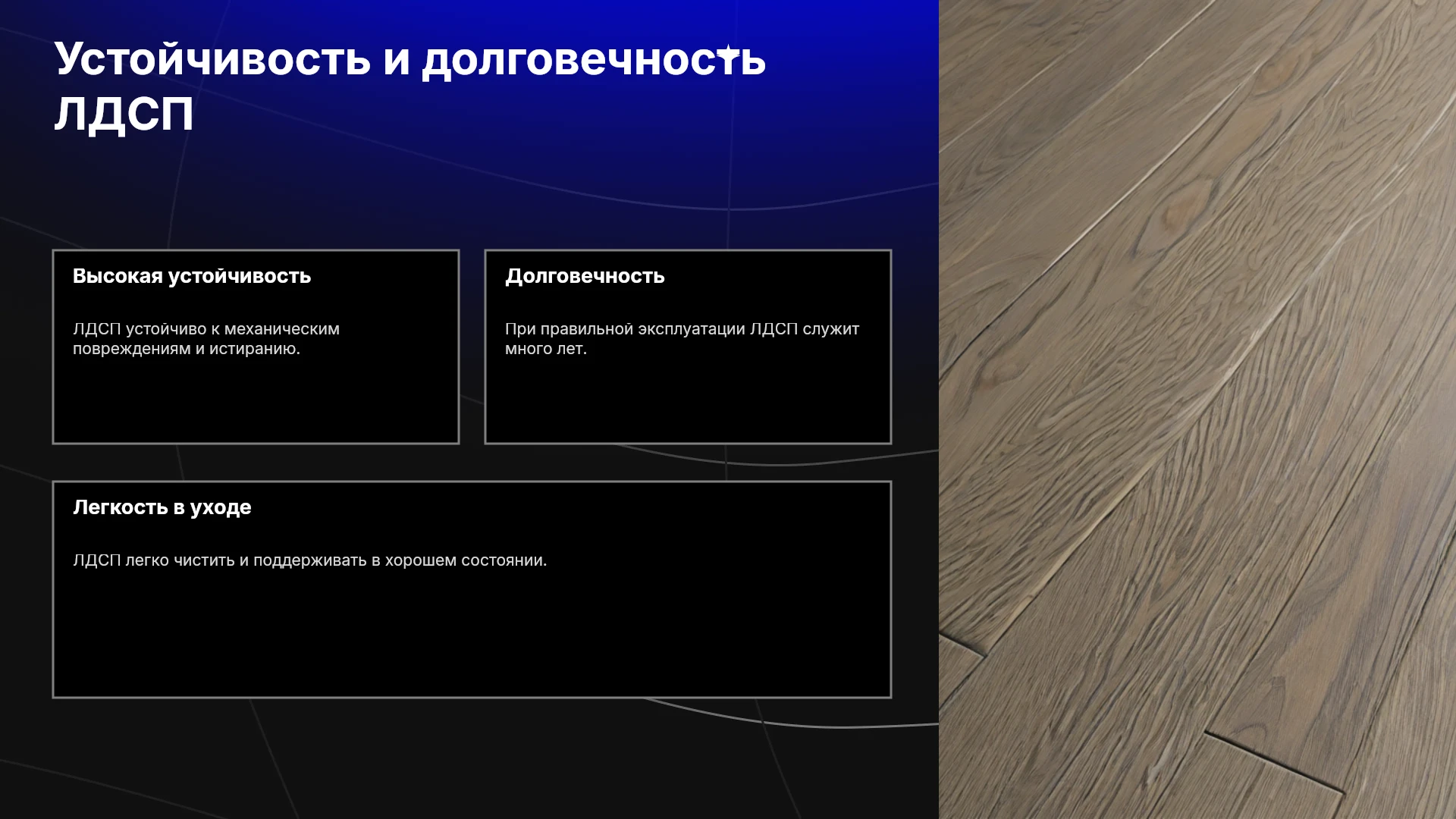Viewport: 1456px width, 819px height.
Task: Click the gap between the two upper cards
Action: click(472, 347)
